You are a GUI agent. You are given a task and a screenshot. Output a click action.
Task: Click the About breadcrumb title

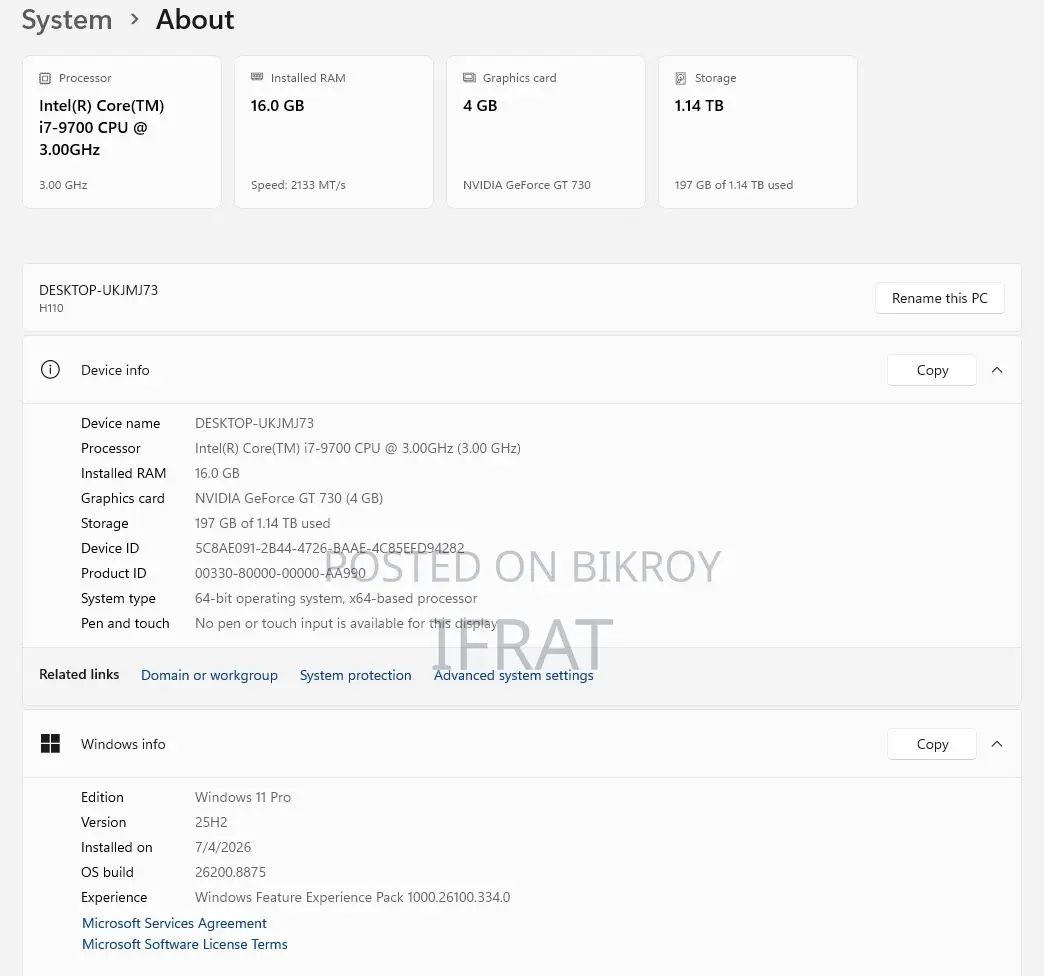click(195, 20)
